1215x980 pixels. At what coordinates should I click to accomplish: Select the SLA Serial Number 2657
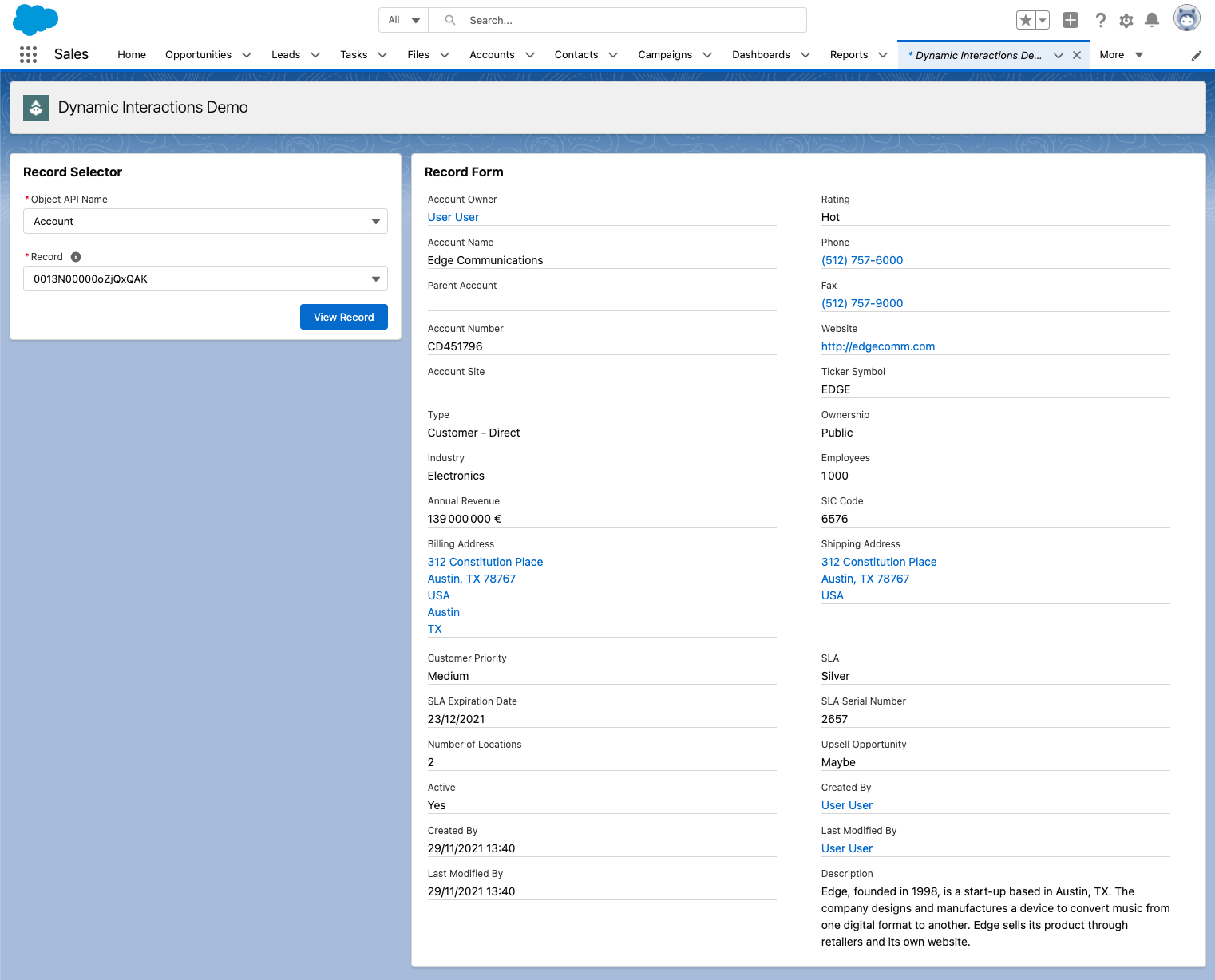click(x=835, y=719)
